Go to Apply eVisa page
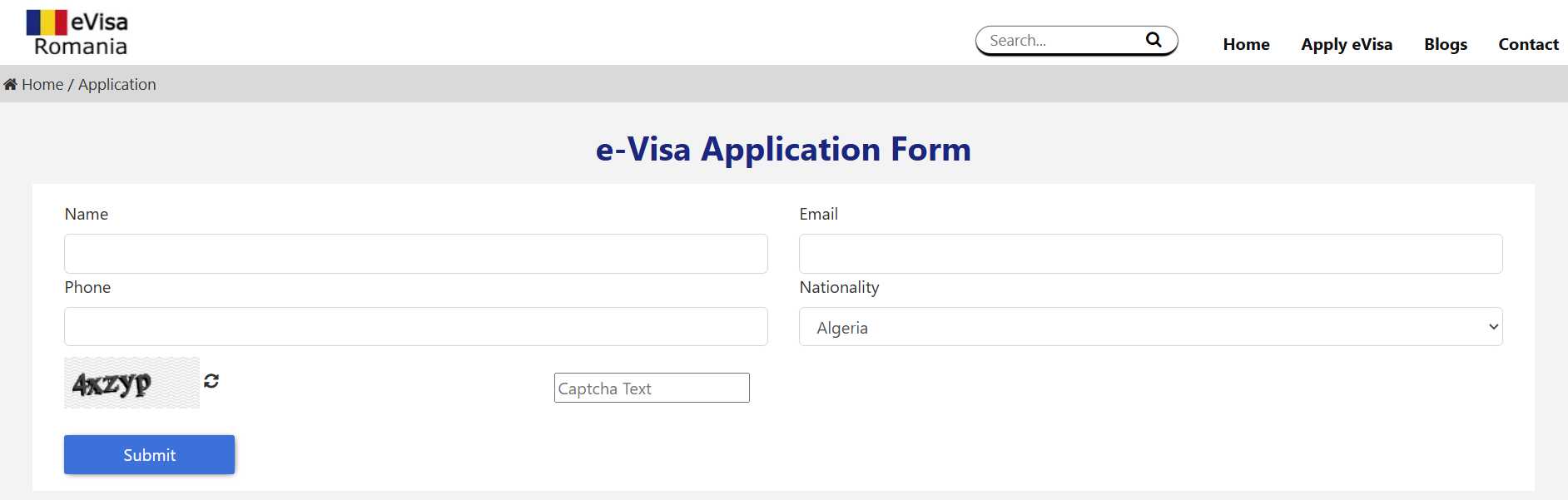 (1347, 44)
